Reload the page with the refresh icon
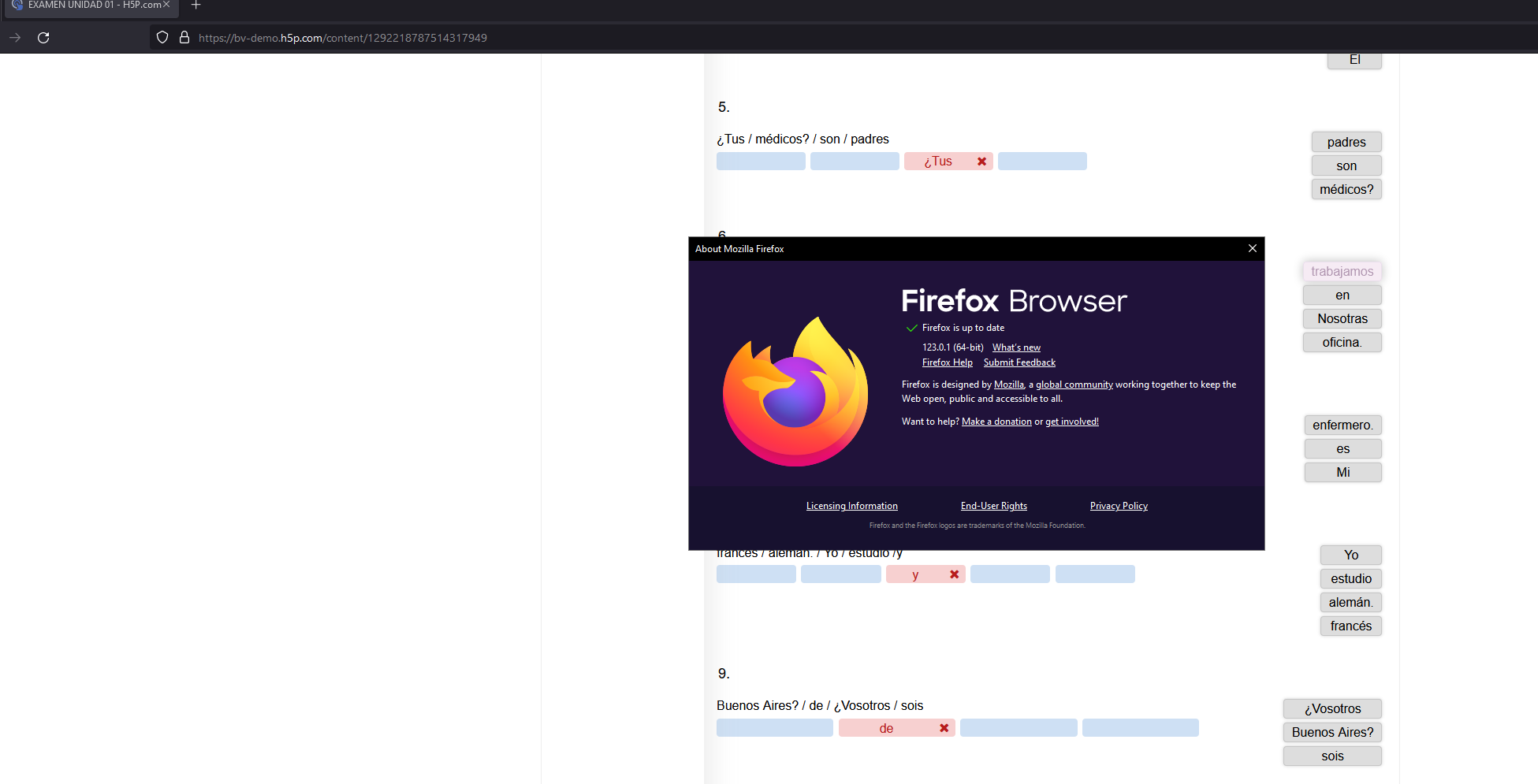 tap(43, 38)
